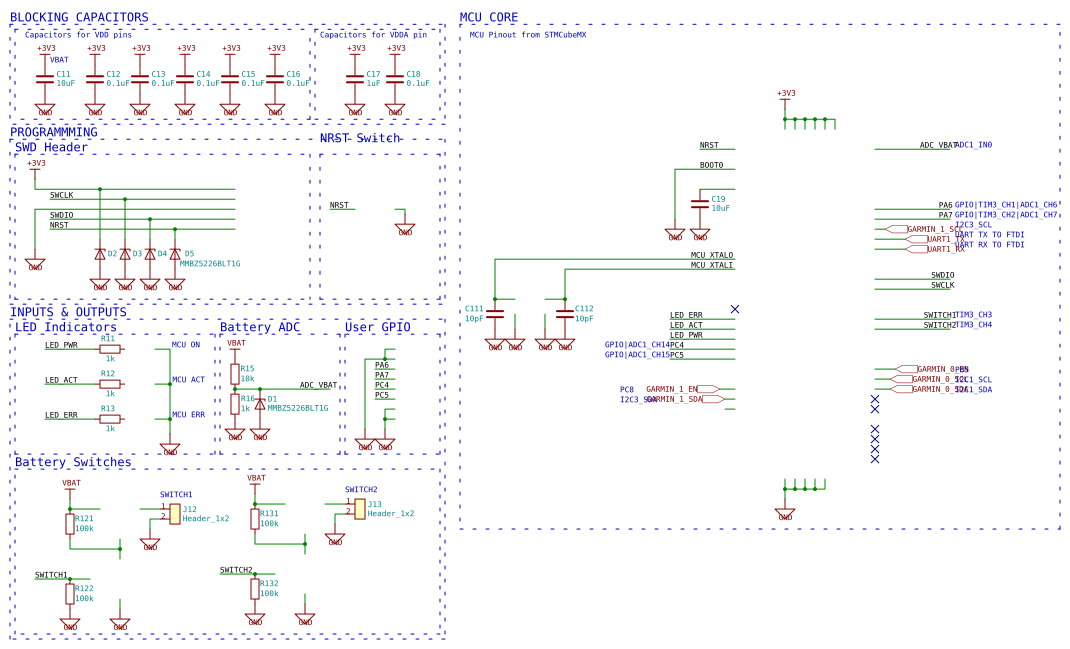Select the NRST Switch title text
Viewport: 1070px width, 649px height.
[360, 139]
